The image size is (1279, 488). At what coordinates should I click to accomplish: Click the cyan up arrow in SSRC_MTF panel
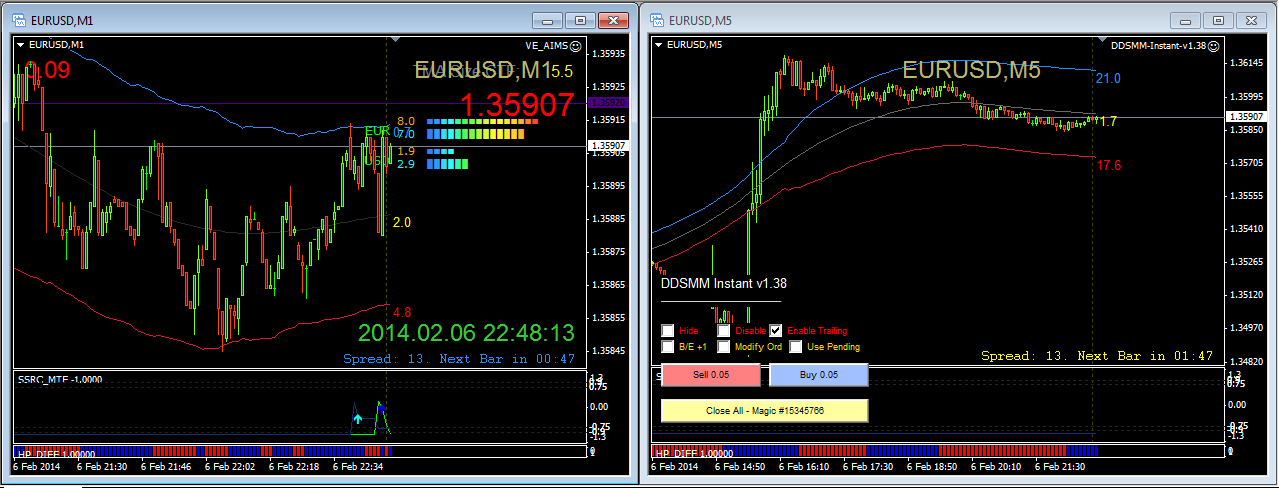coord(358,420)
